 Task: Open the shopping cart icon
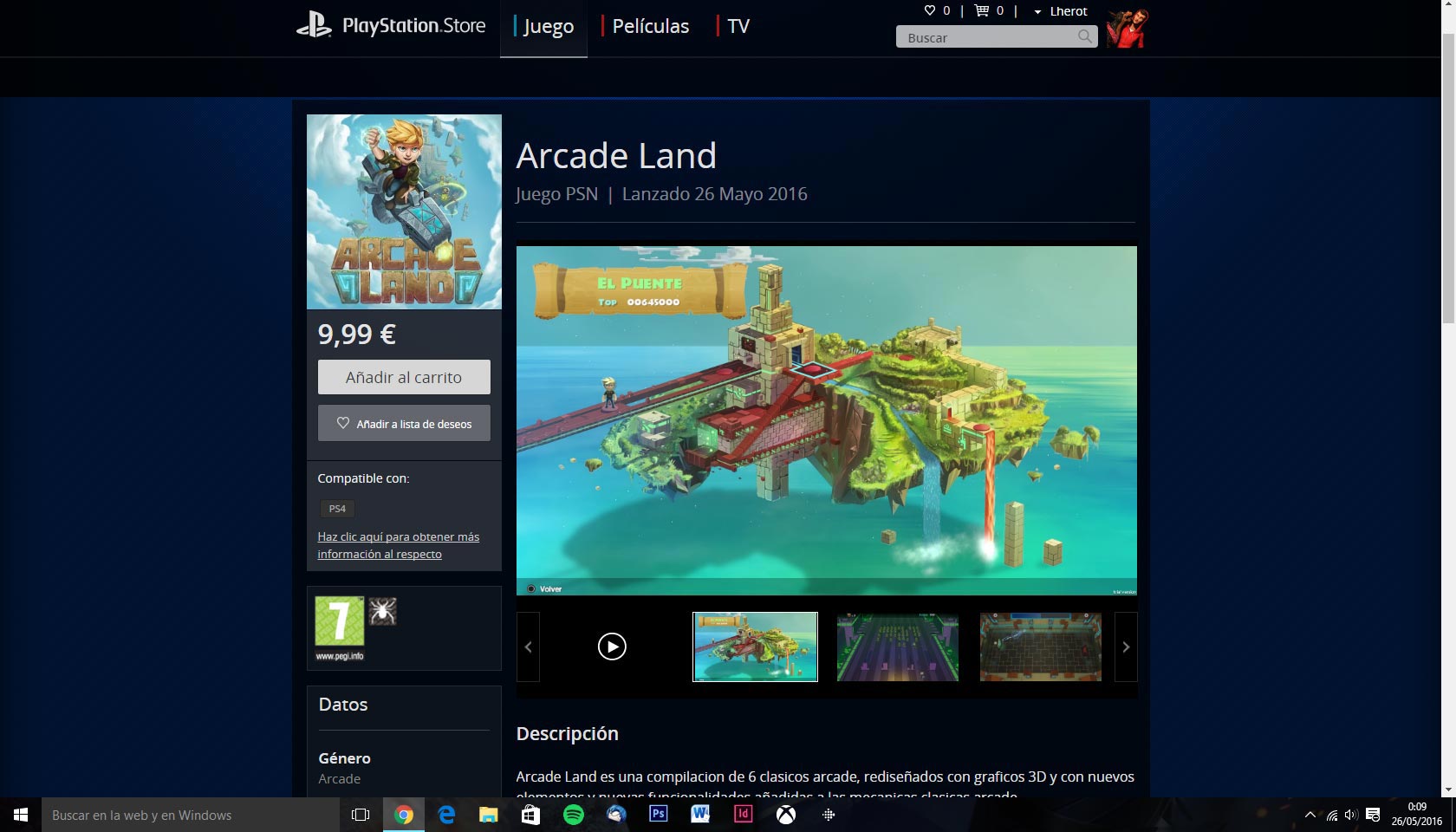[982, 10]
